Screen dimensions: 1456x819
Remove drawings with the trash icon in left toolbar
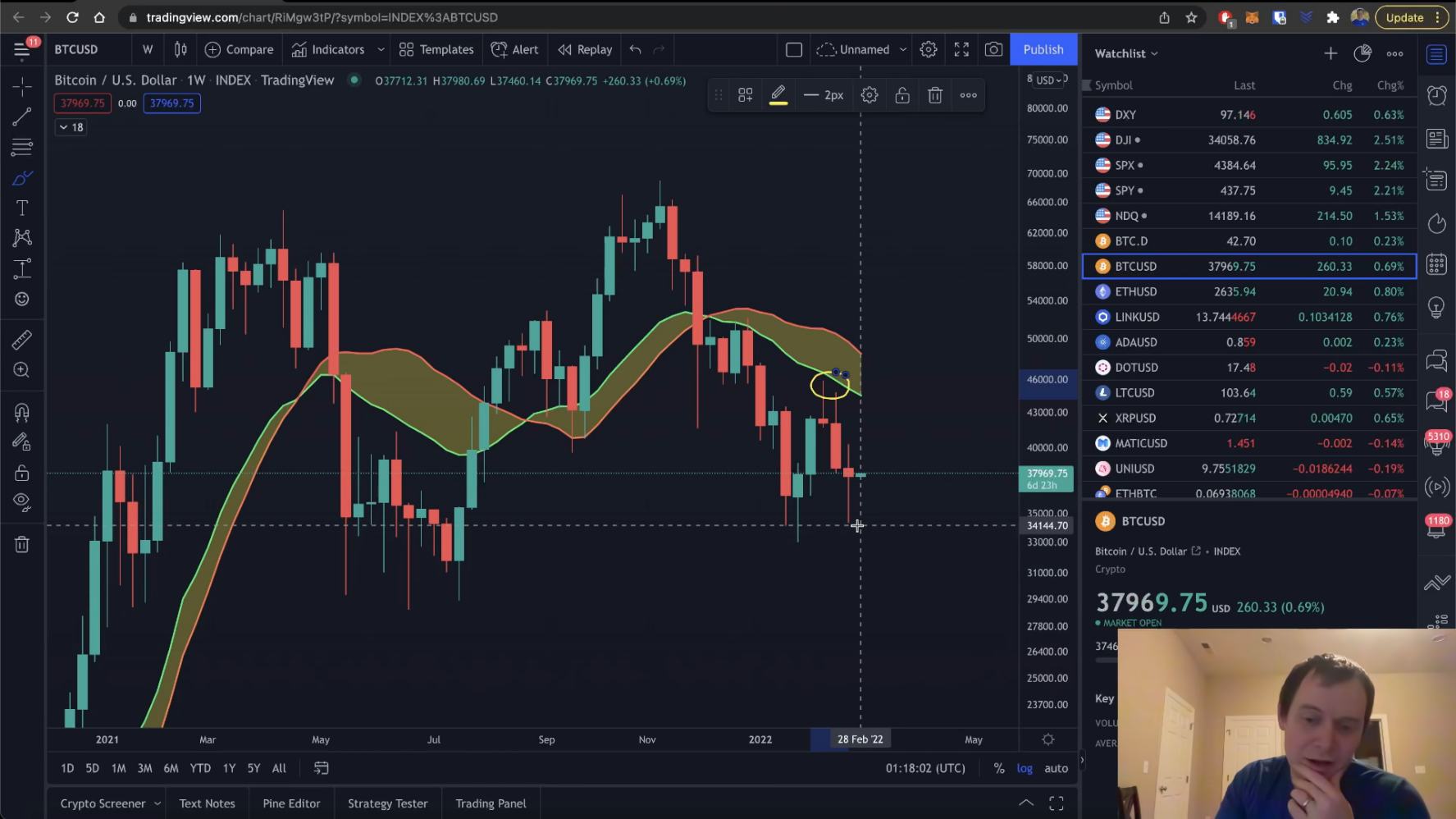[x=22, y=544]
